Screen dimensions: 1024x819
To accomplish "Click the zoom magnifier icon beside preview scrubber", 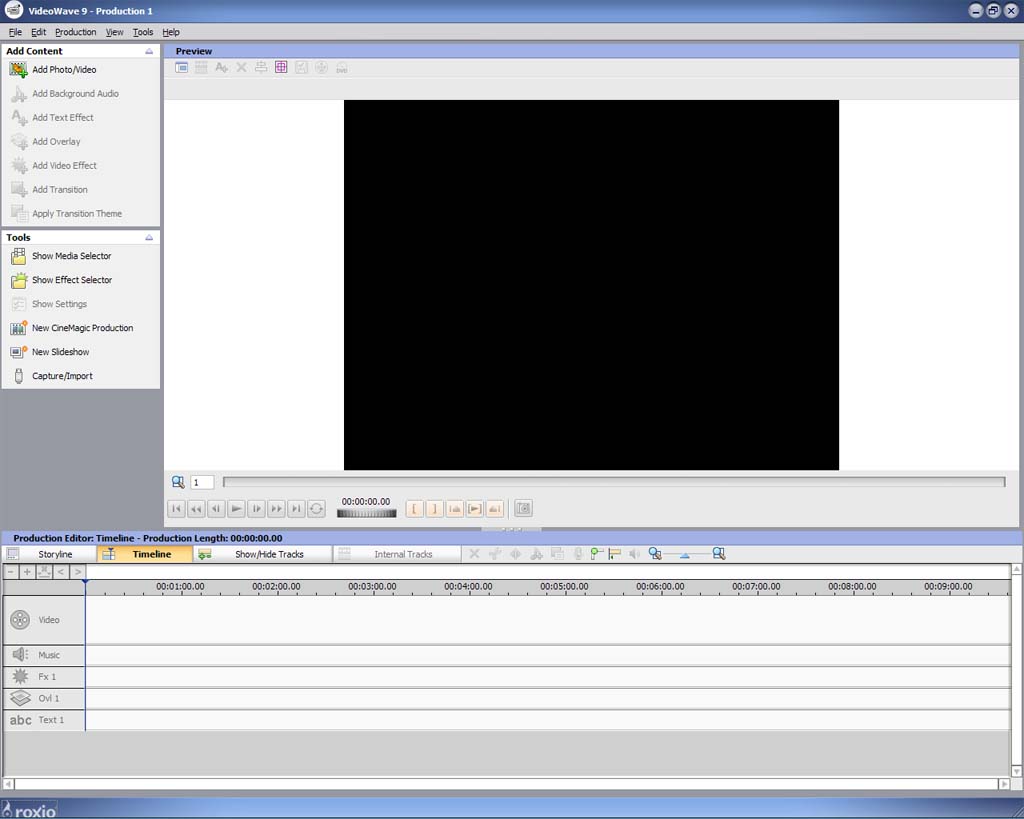I will [x=178, y=482].
